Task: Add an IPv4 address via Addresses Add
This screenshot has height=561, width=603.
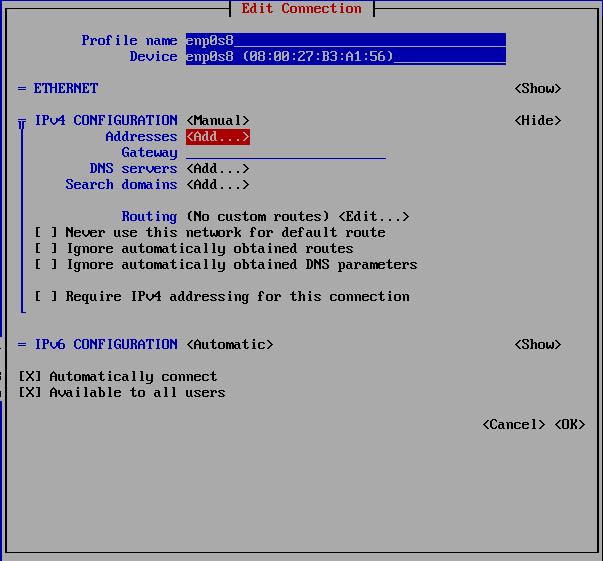Action: tap(218, 137)
